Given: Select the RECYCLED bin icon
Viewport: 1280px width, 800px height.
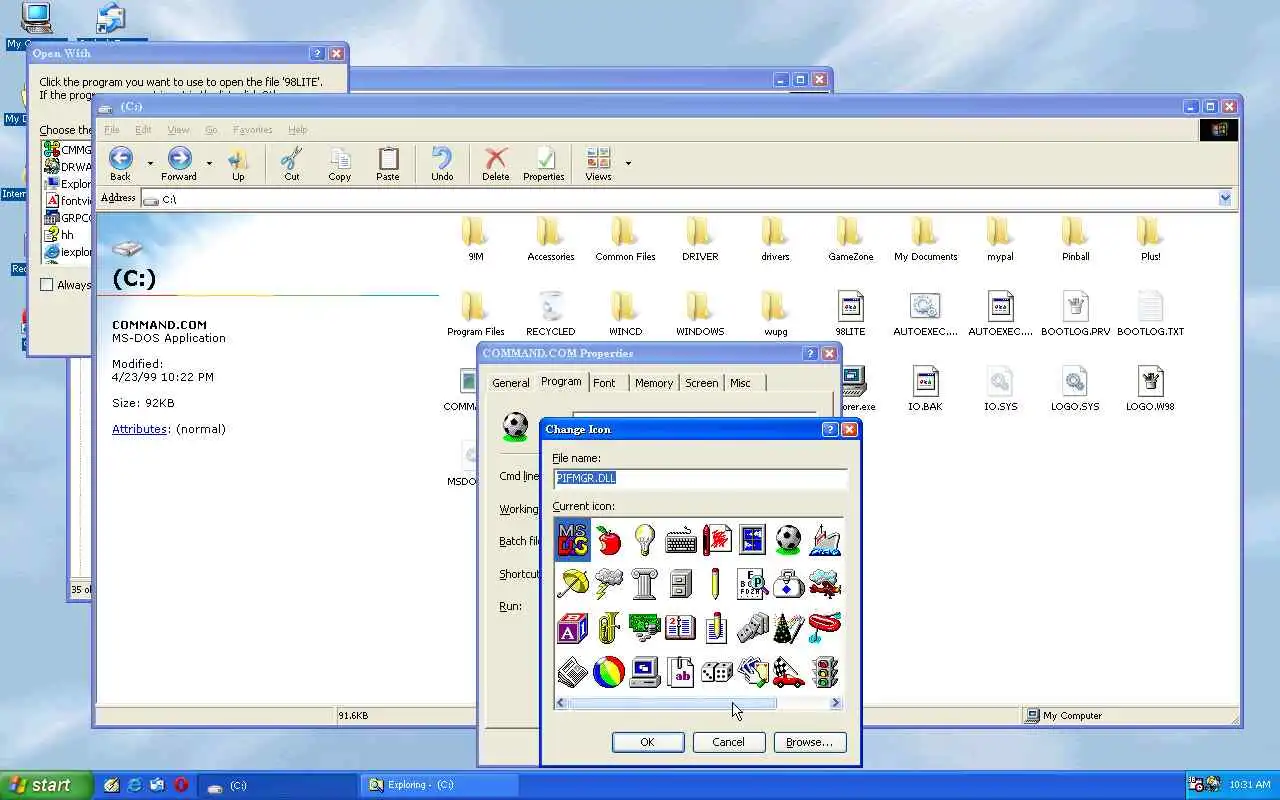Looking at the screenshot, I should (x=550, y=313).
